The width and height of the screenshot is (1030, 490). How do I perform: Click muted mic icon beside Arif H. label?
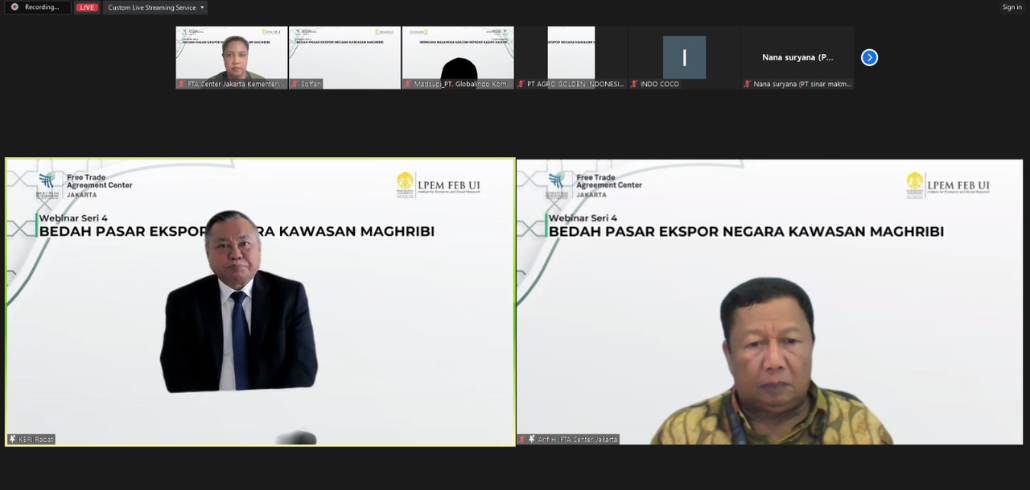pyautogui.click(x=523, y=439)
